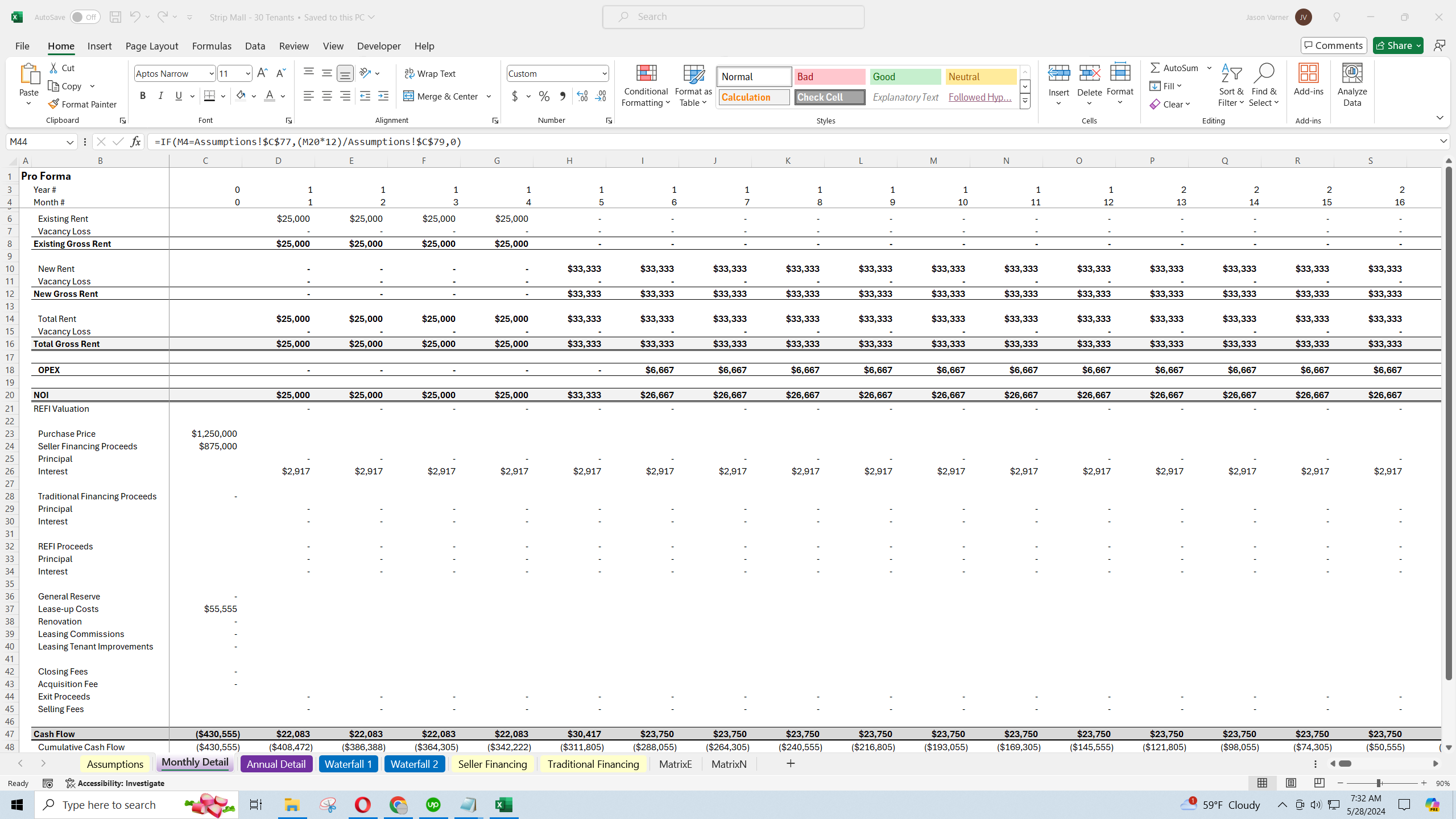Click the Cut scissors icon
The height and width of the screenshot is (819, 1456).
point(54,68)
